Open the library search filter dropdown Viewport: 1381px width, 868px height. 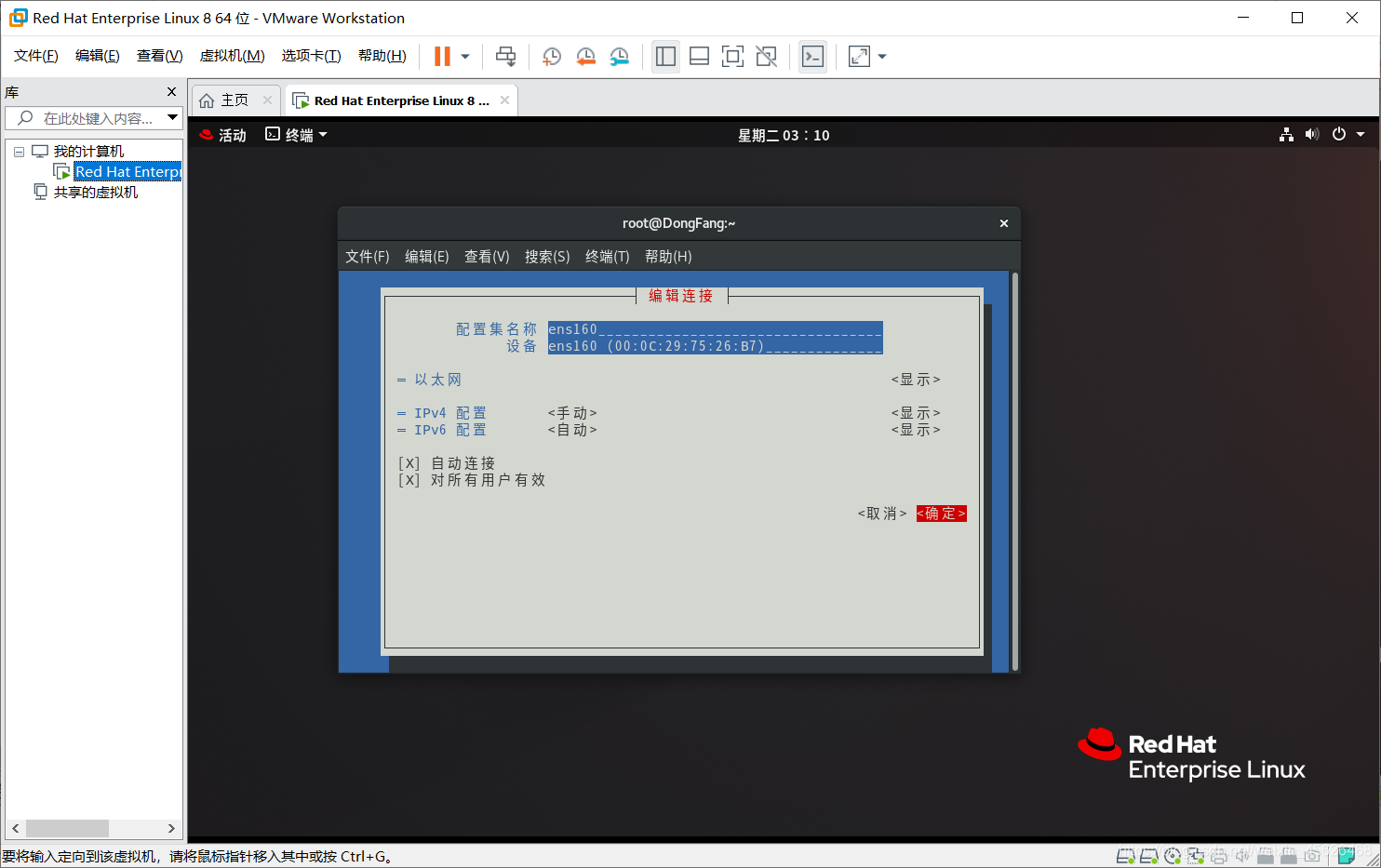172,118
